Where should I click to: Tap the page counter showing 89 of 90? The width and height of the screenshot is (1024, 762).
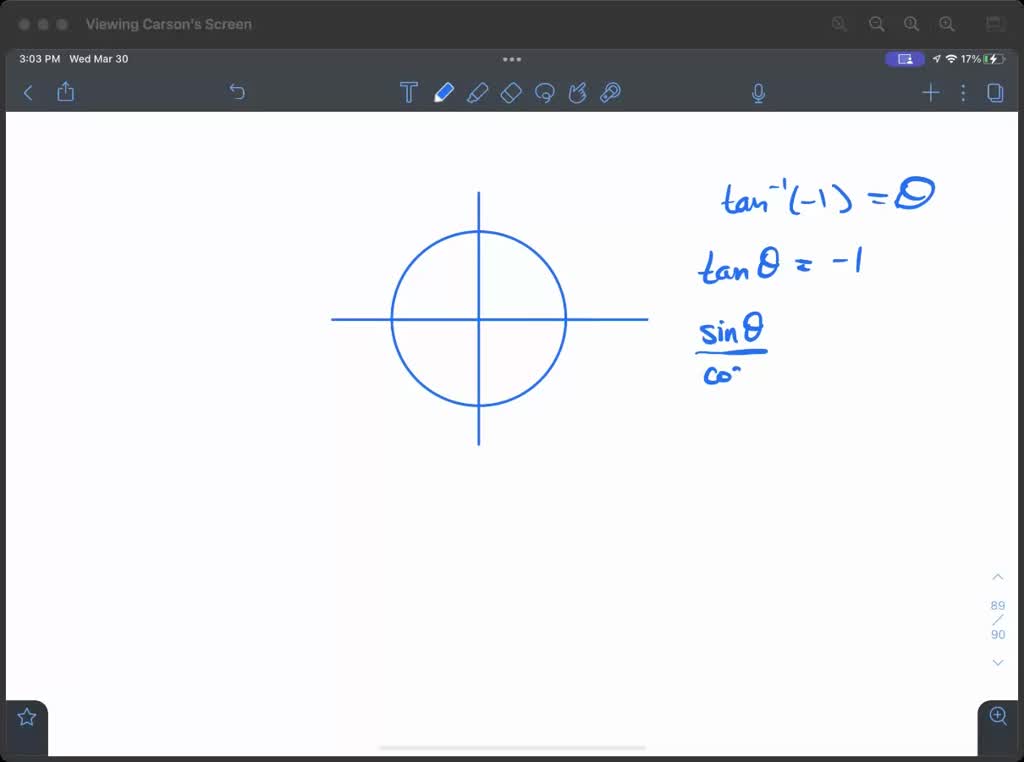point(997,618)
